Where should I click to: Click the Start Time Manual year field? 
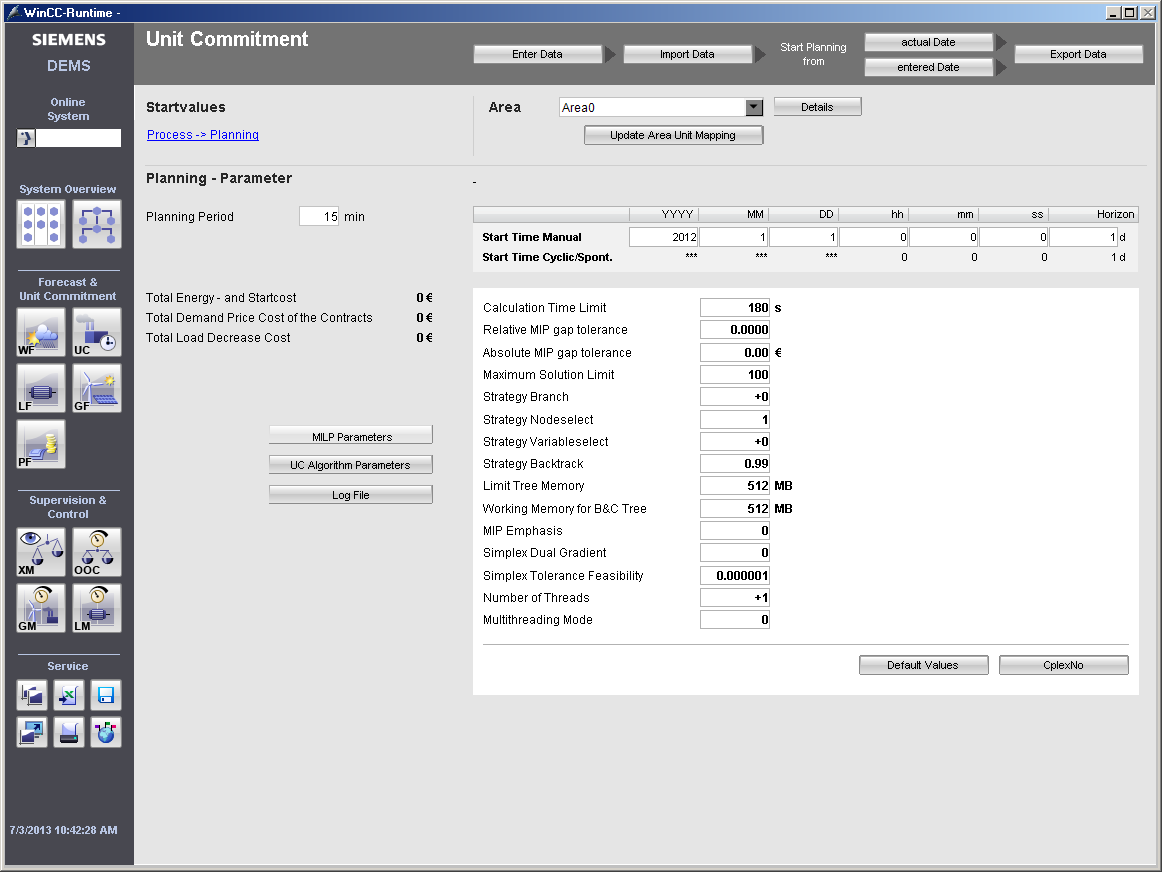(x=664, y=237)
